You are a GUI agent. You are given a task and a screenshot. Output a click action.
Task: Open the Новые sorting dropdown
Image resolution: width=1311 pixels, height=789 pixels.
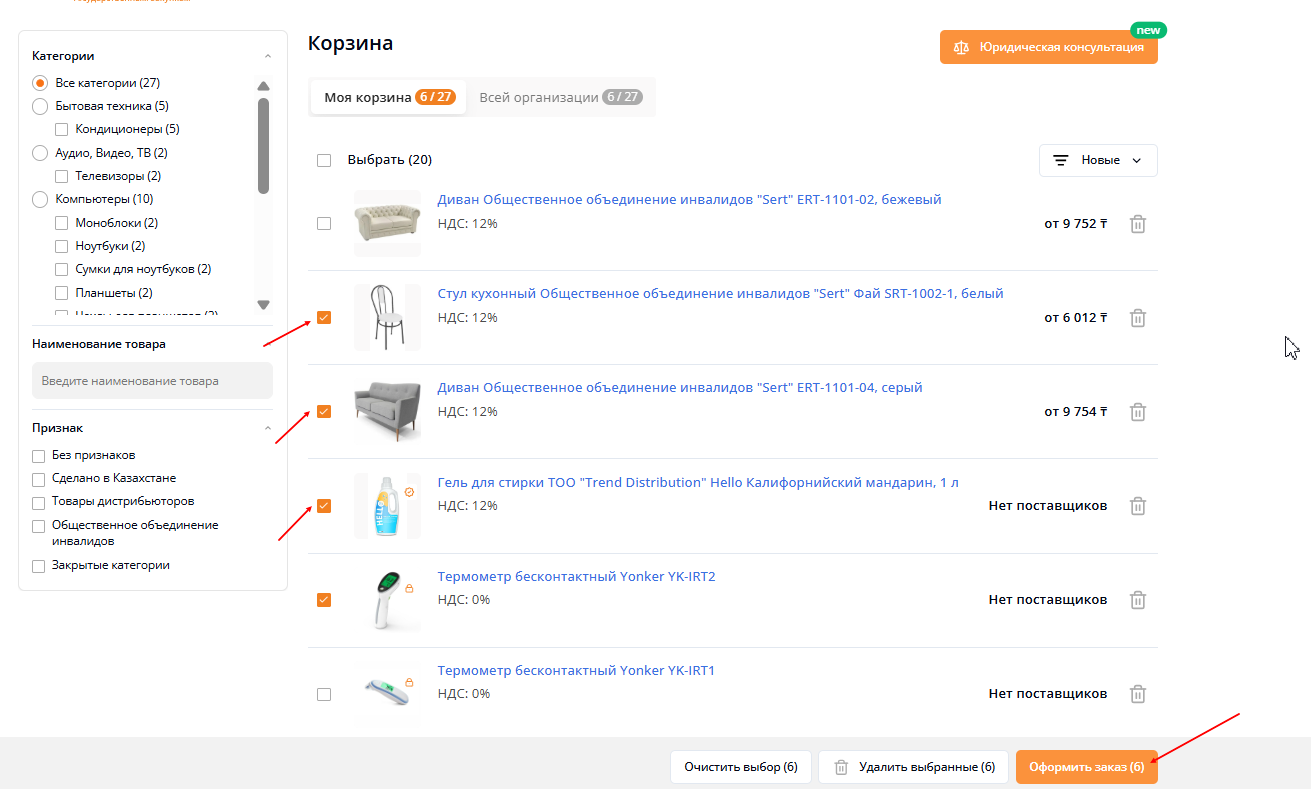[1098, 160]
